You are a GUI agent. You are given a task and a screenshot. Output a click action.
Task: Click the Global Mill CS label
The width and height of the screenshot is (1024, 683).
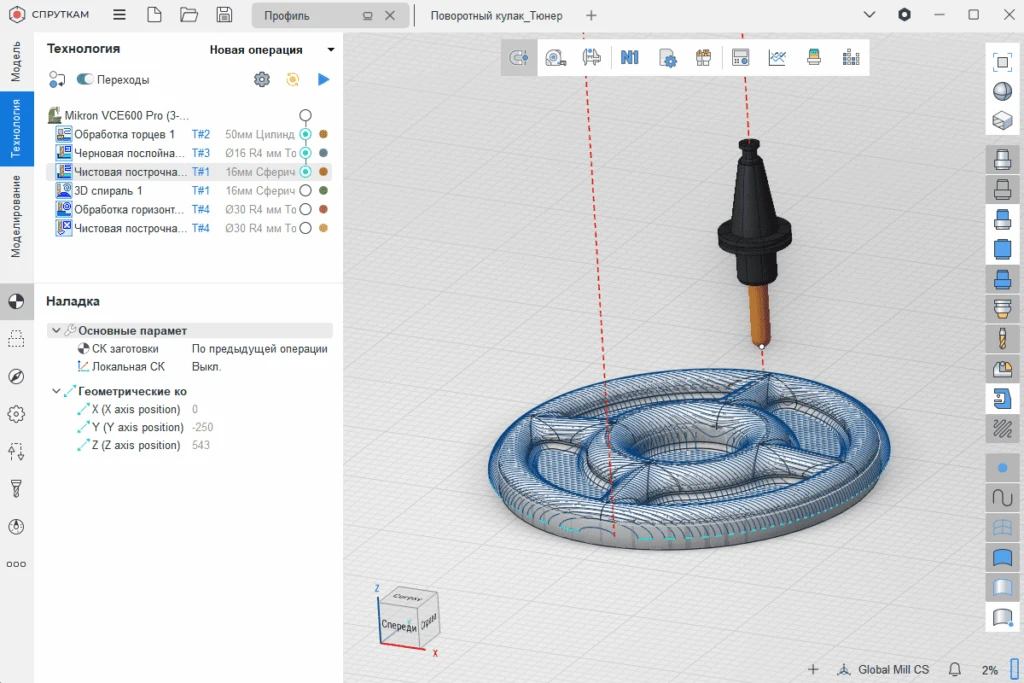[x=893, y=669]
